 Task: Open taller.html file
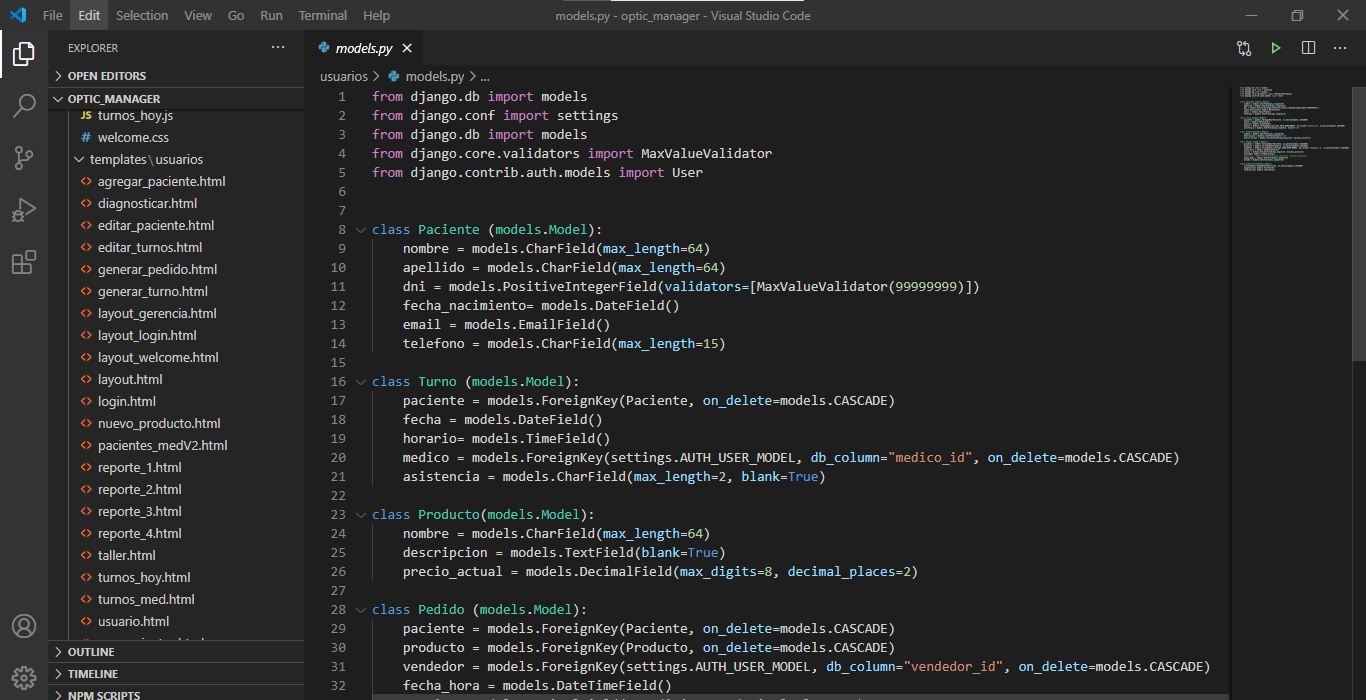(126, 556)
